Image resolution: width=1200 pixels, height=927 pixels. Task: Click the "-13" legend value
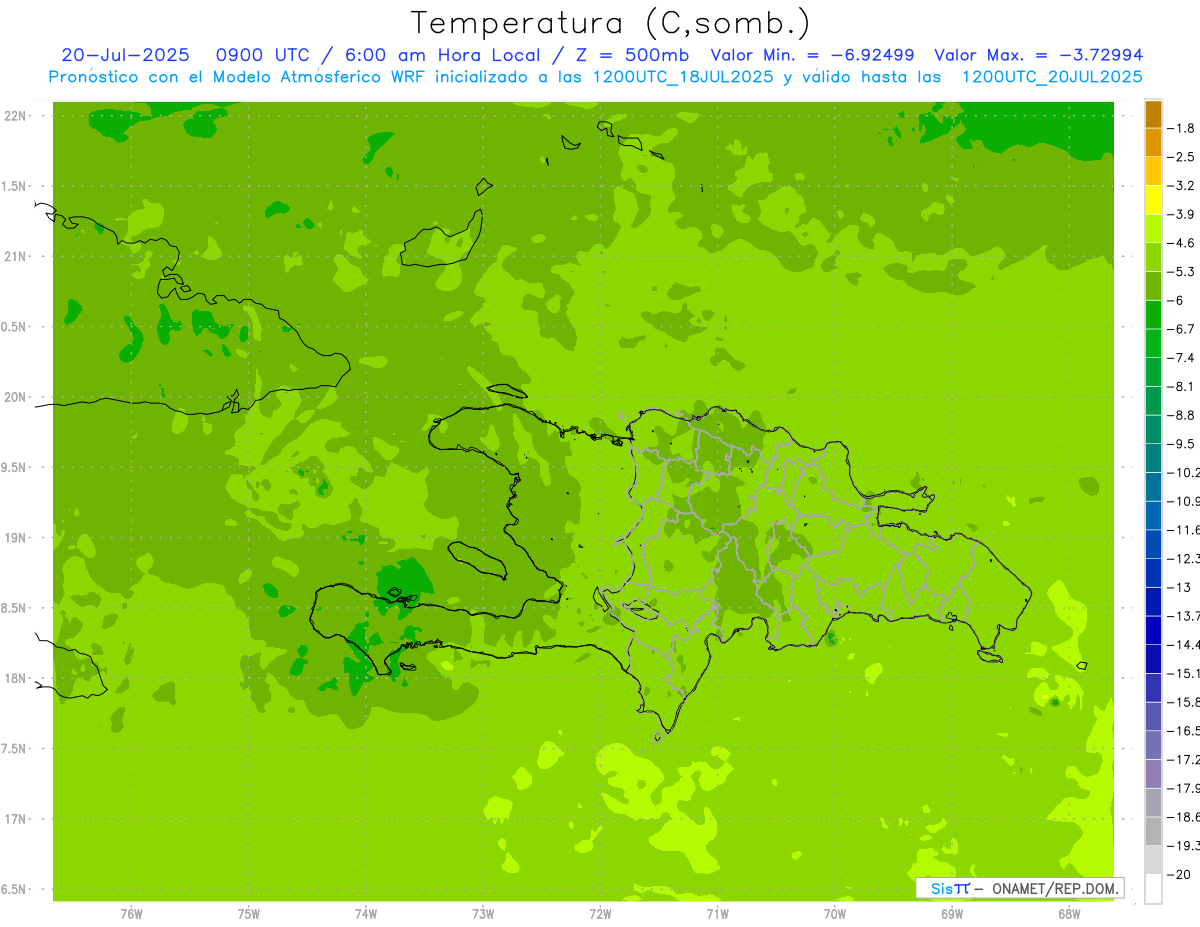1179,587
